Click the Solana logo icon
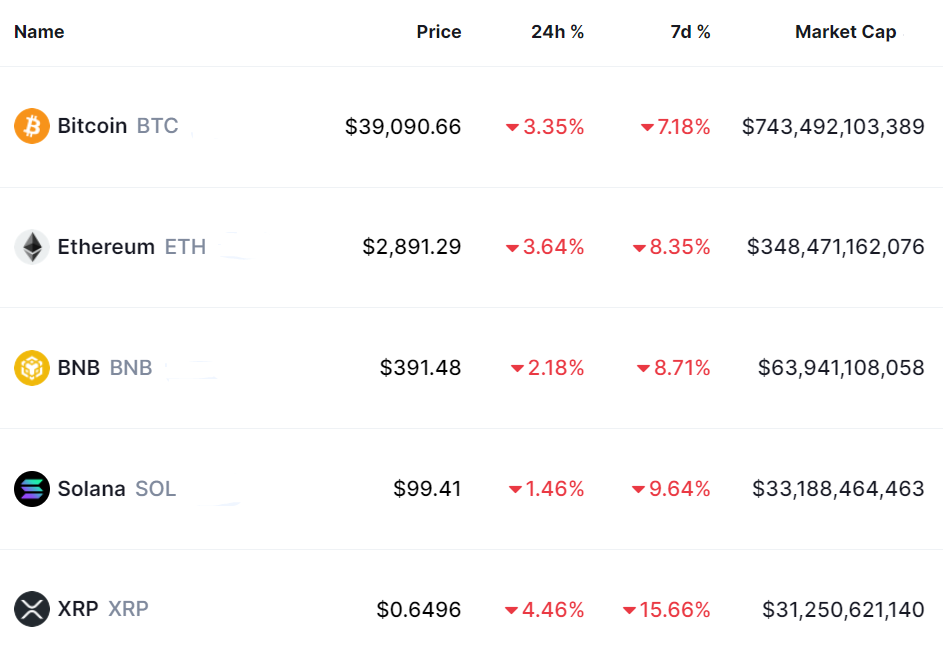Viewport: 943px width, 651px height. click(x=32, y=489)
